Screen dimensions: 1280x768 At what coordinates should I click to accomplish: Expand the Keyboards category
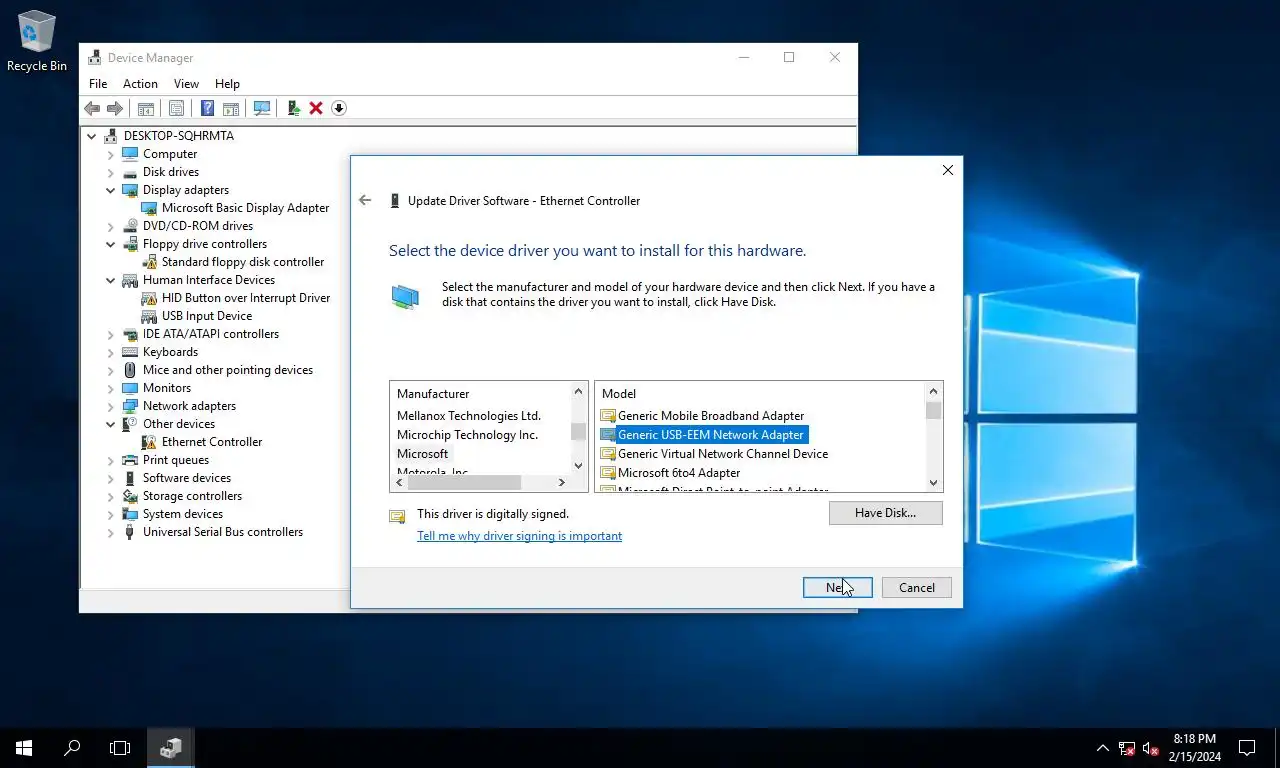[x=111, y=352]
